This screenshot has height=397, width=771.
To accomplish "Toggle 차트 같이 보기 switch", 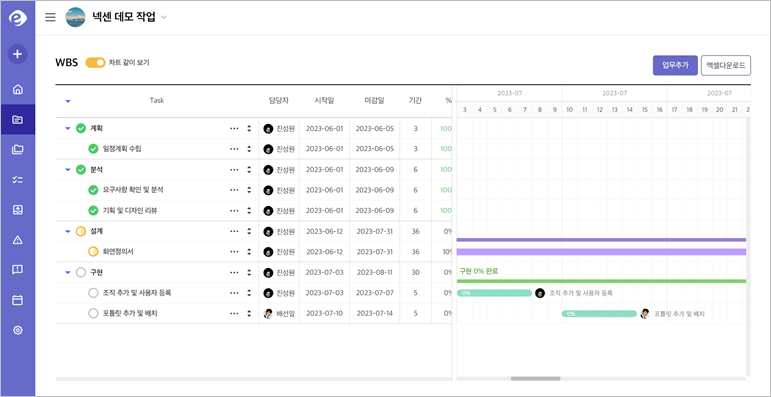I will tap(95, 63).
